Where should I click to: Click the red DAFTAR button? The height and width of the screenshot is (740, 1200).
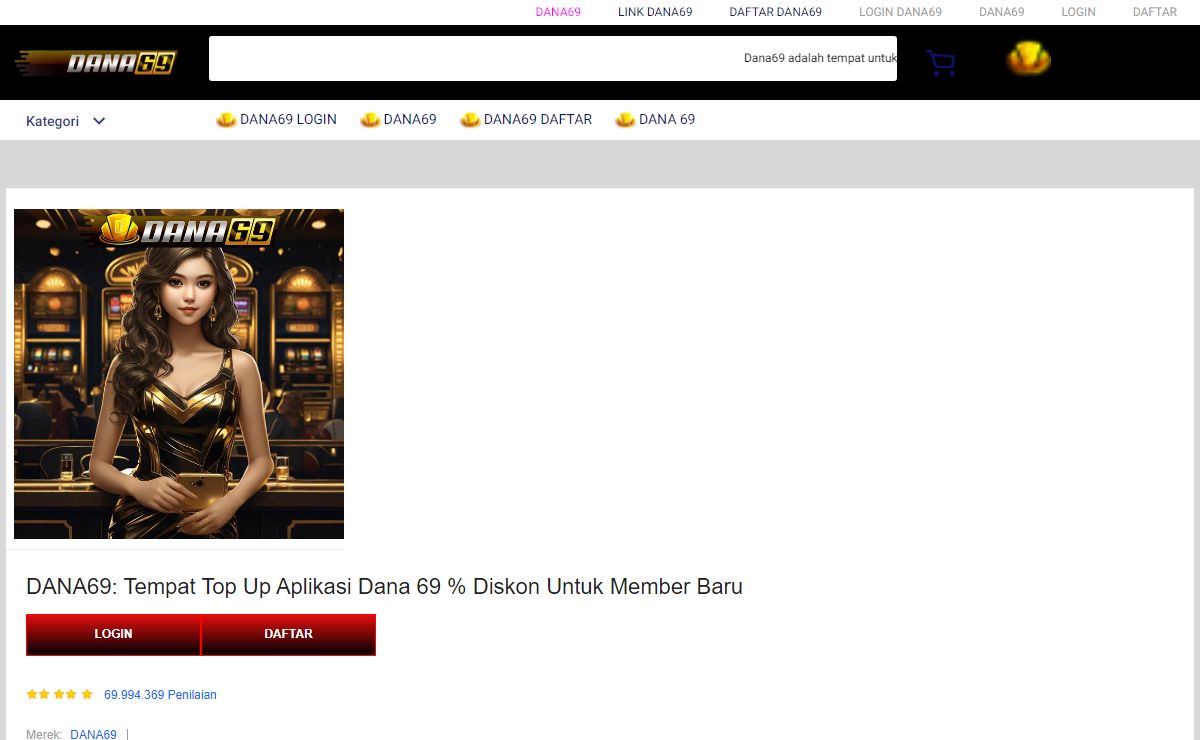[x=289, y=634]
